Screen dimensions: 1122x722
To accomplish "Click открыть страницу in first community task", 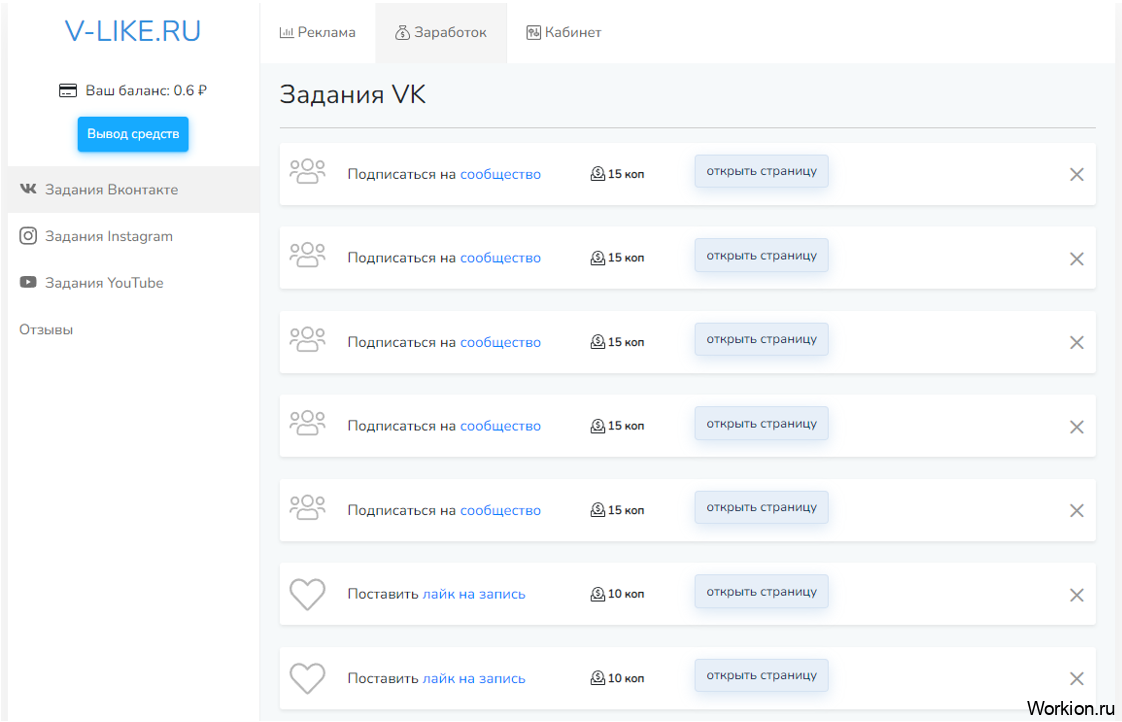I will click(x=761, y=172).
